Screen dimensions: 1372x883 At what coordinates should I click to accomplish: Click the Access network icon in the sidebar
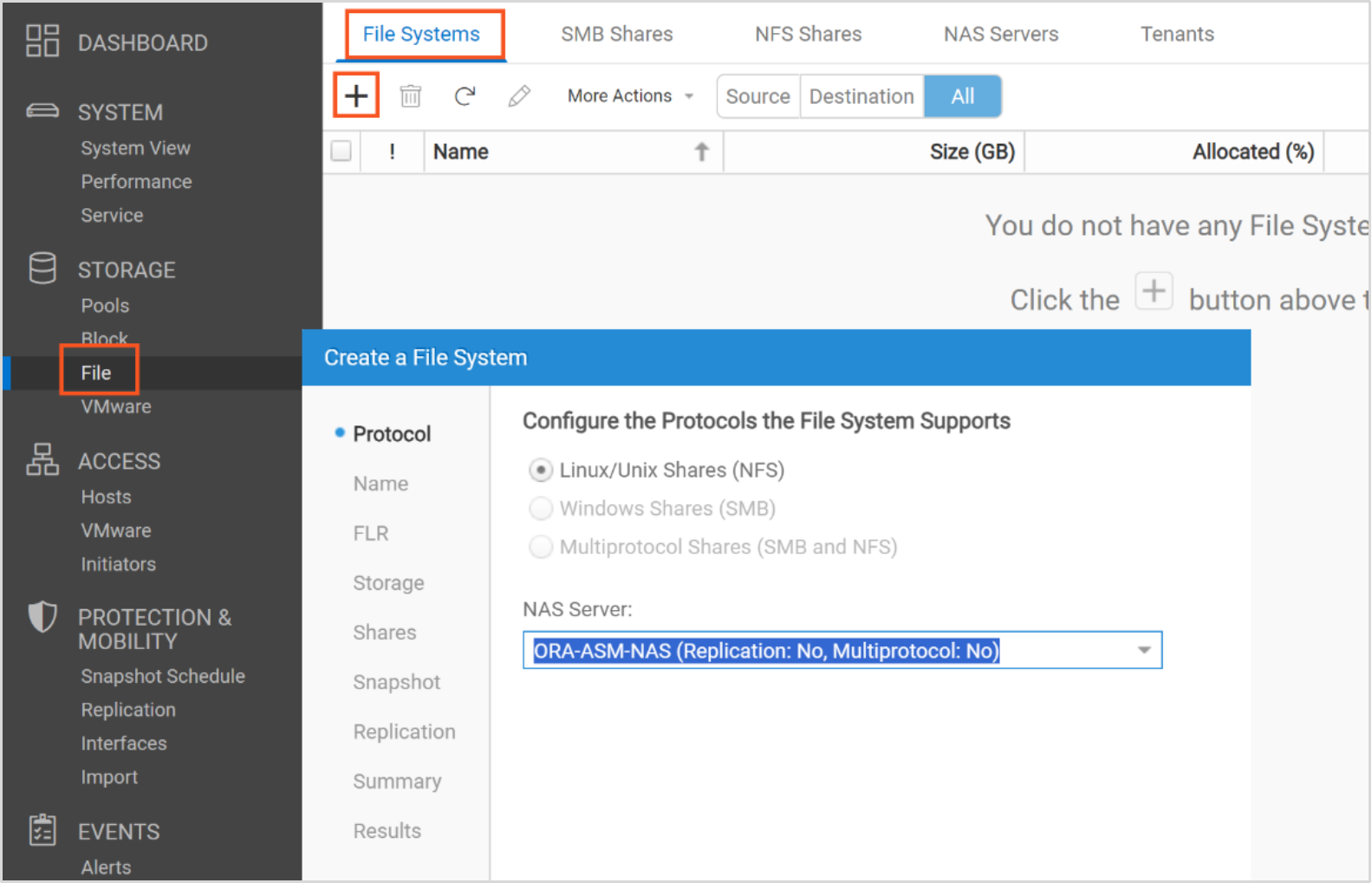tap(42, 459)
